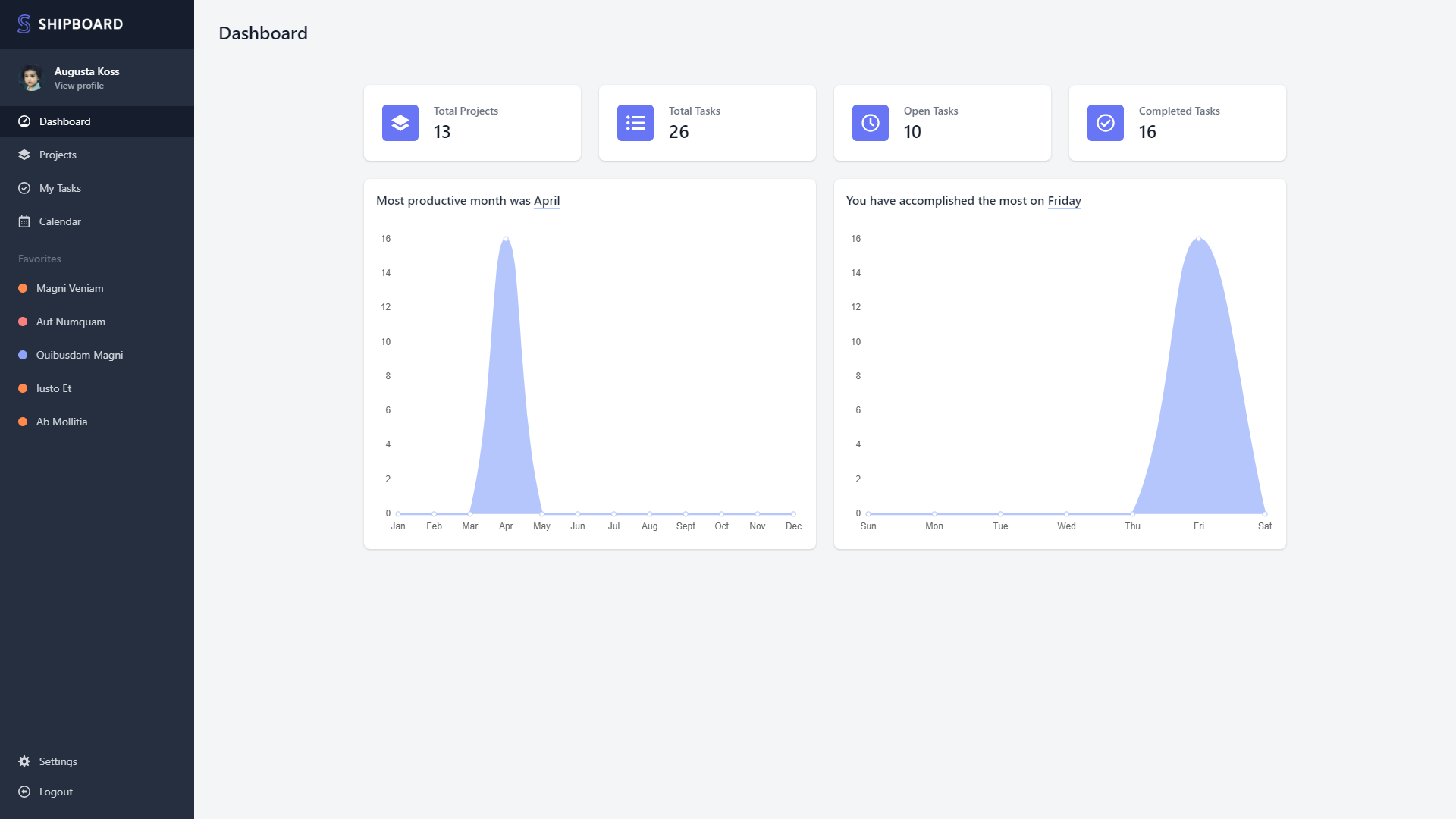The width and height of the screenshot is (1456, 819).
Task: Click the Logout arrow icon
Action: 24,792
